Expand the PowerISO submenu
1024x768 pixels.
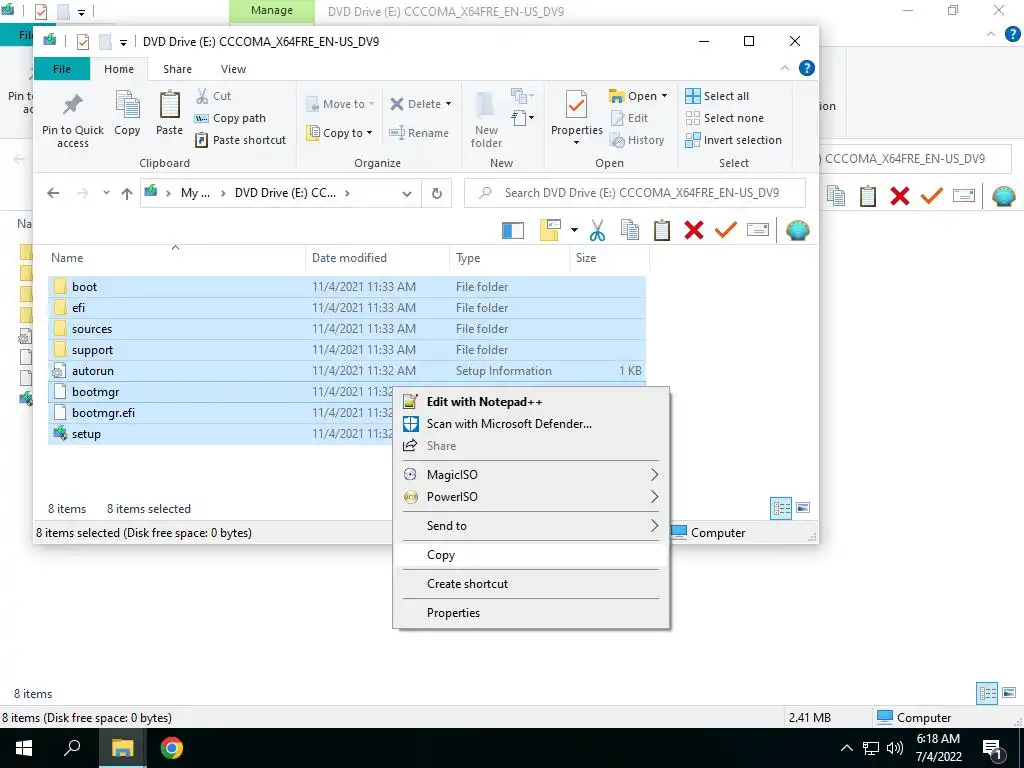[530, 497]
